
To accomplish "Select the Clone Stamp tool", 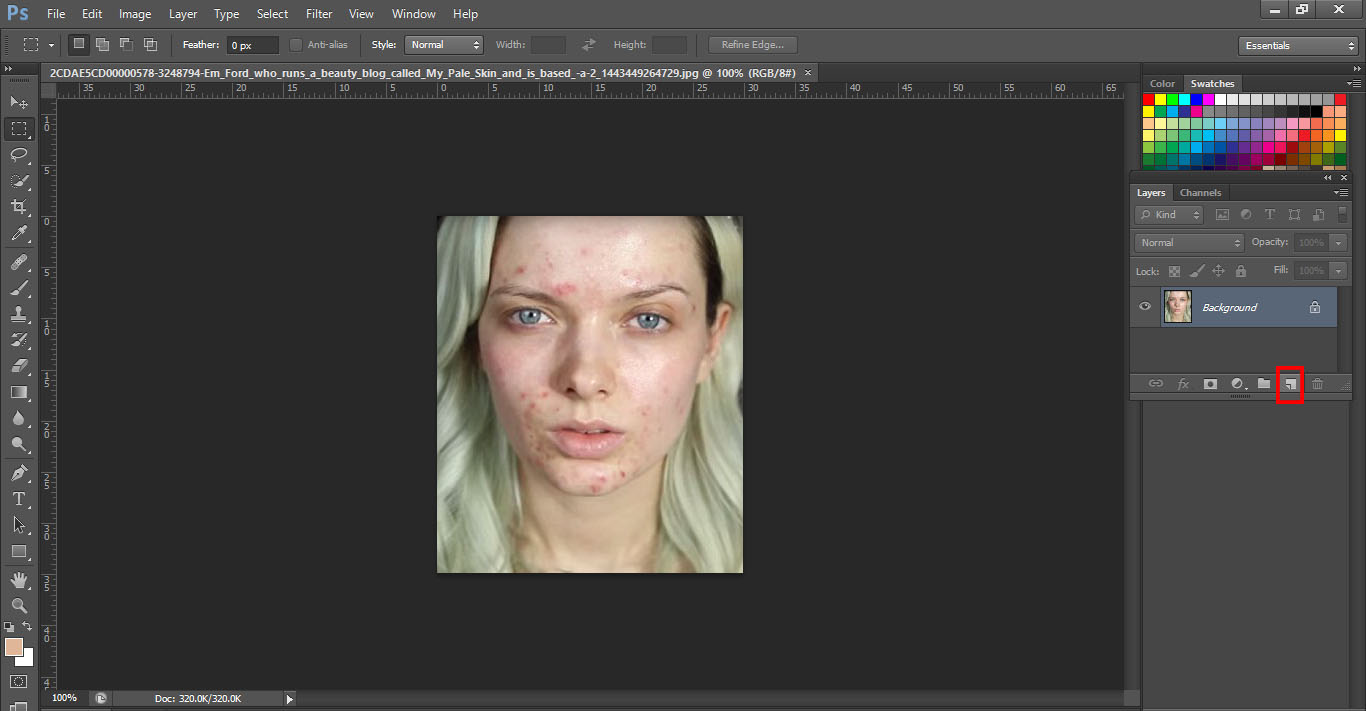I will 20,313.
